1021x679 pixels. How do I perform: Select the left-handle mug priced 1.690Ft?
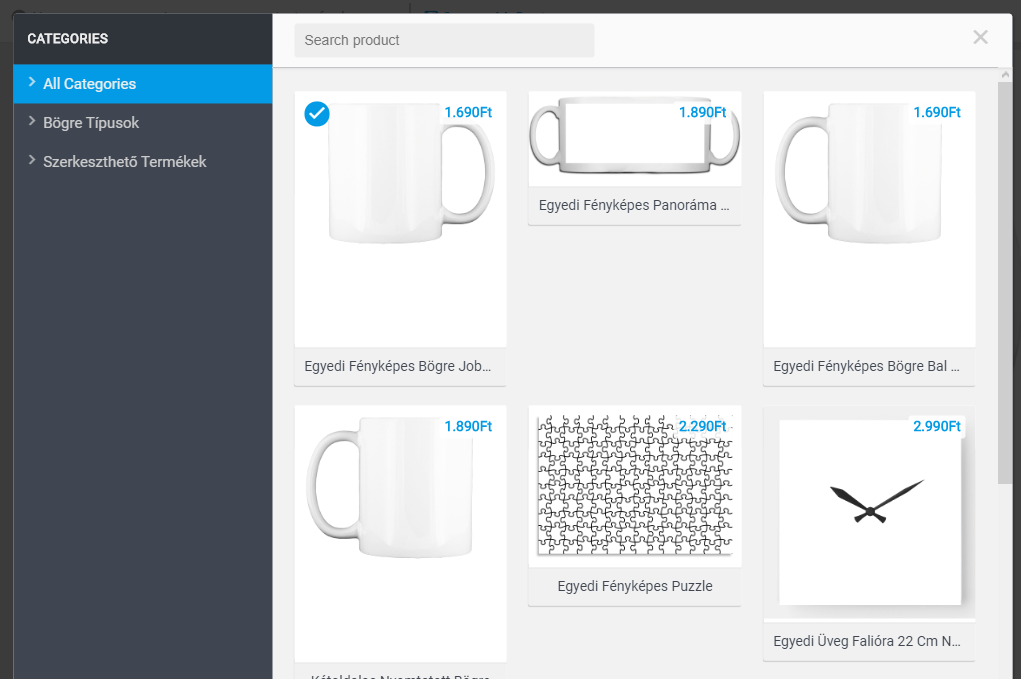click(x=869, y=219)
